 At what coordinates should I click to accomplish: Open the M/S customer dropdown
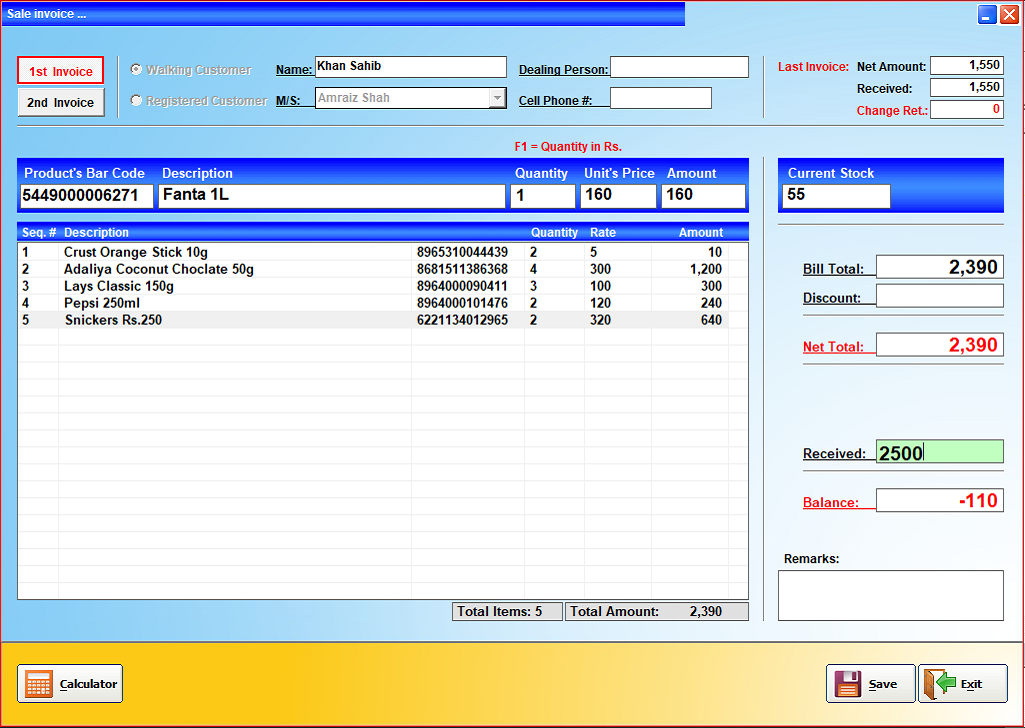(497, 98)
